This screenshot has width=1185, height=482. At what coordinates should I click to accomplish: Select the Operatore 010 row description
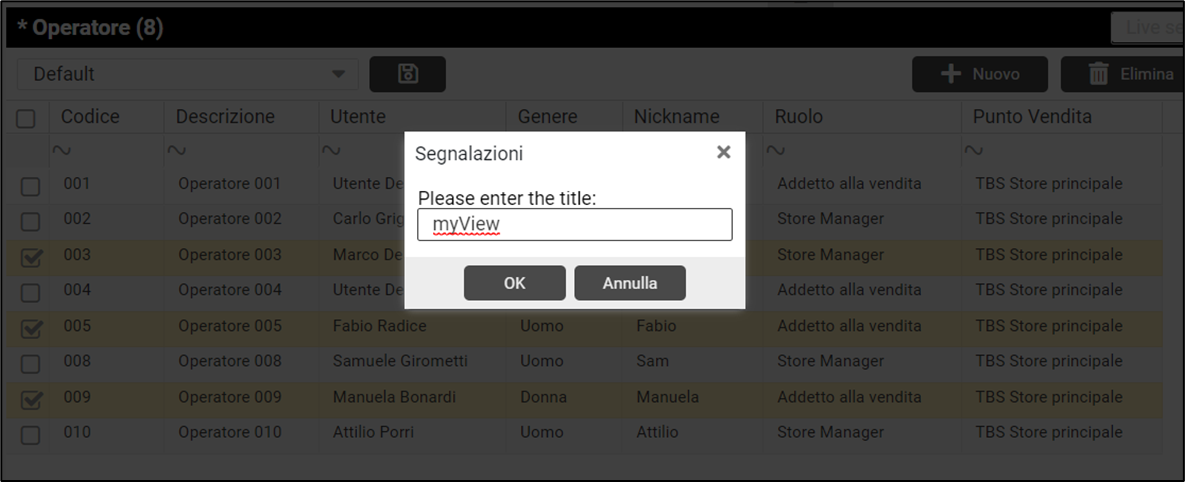point(229,433)
